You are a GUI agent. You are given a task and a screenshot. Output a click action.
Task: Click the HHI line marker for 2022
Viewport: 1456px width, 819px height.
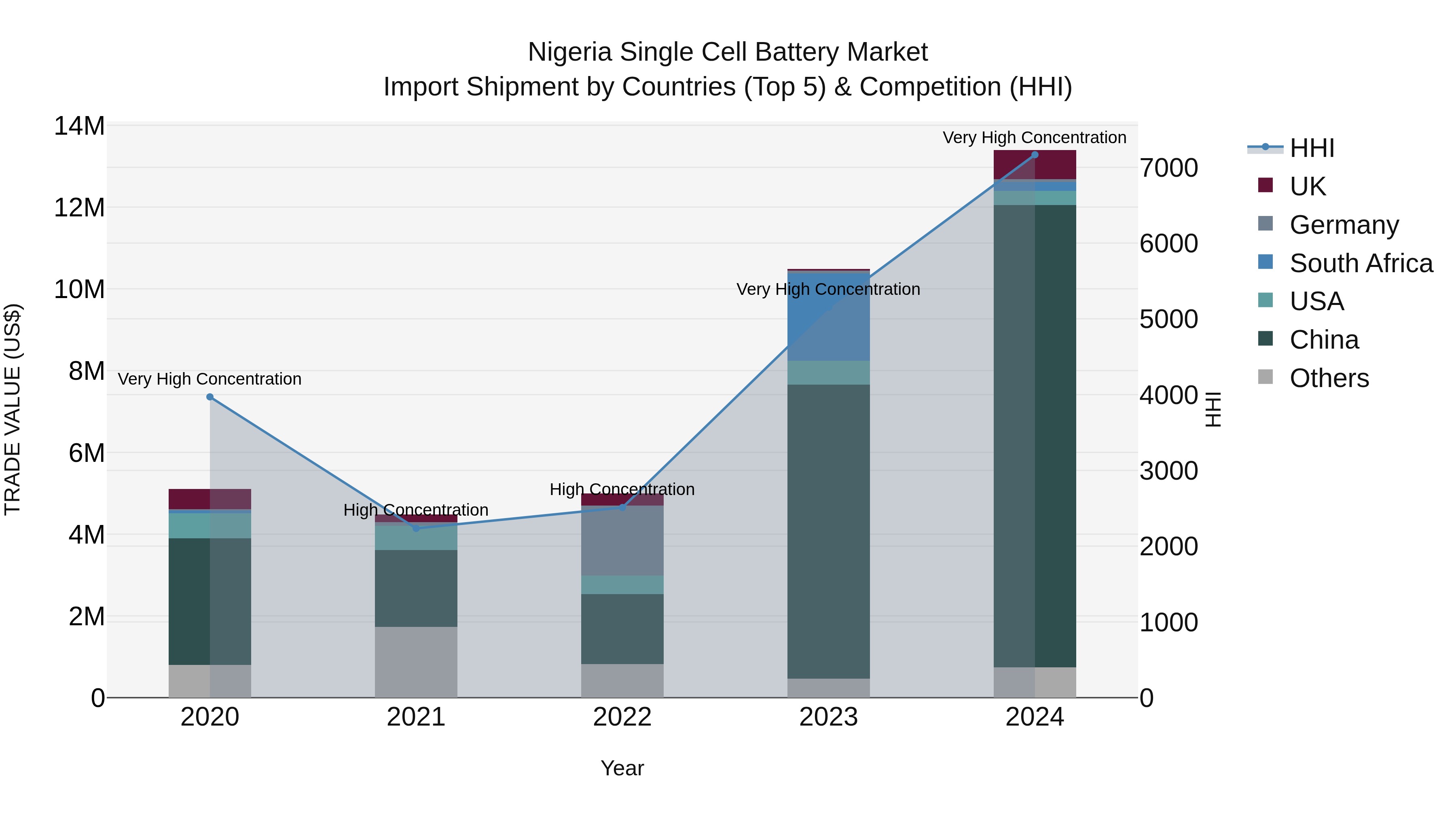(622, 508)
